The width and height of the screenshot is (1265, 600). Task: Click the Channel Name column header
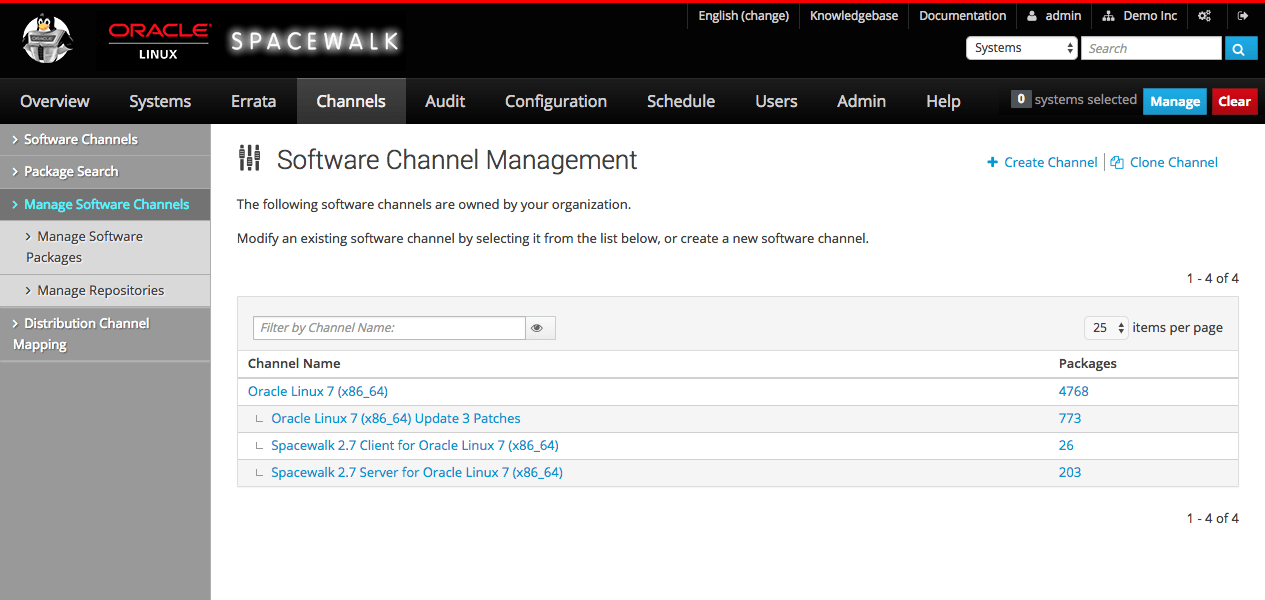tap(294, 363)
